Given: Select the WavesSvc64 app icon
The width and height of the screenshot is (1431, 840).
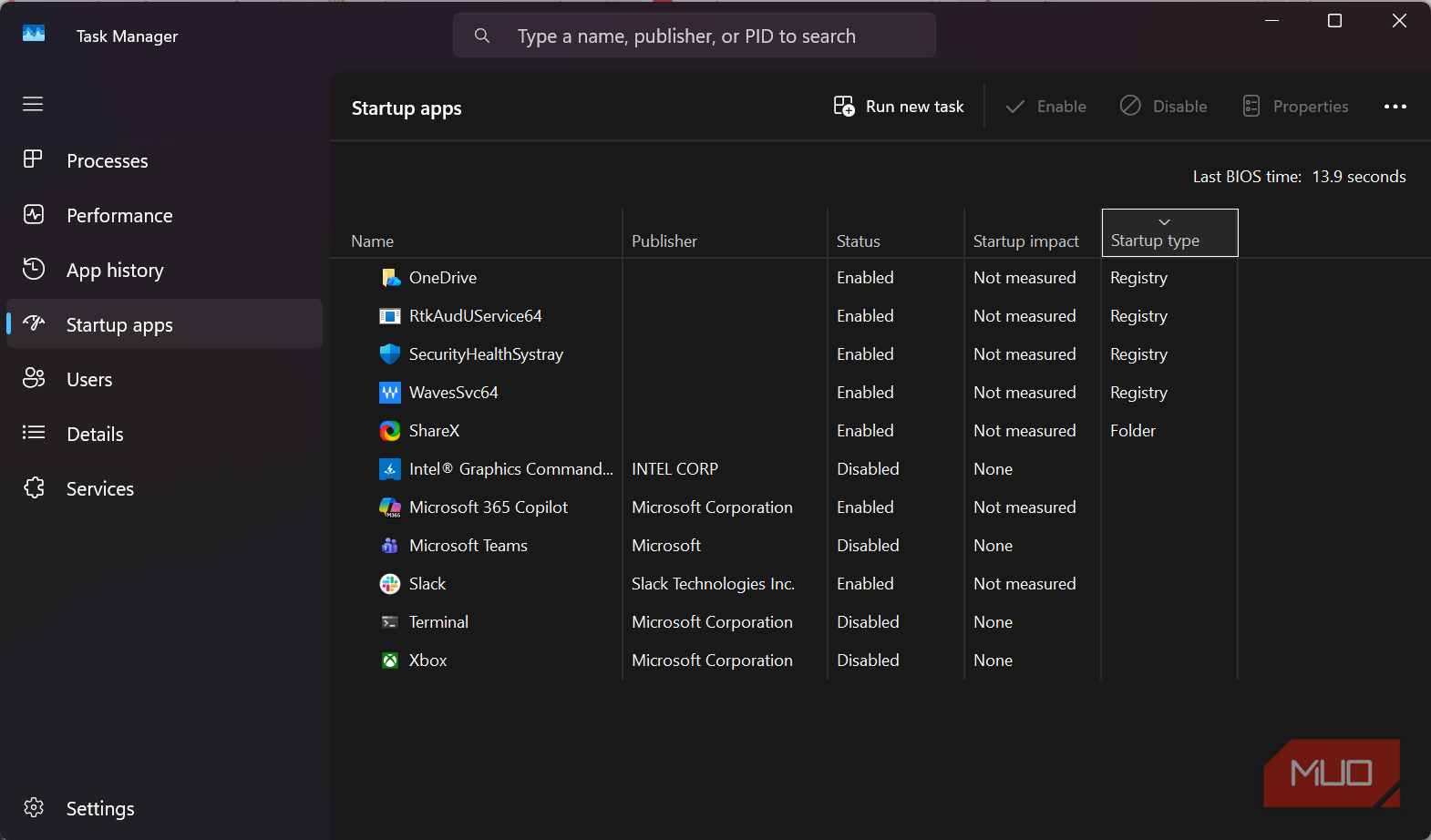Looking at the screenshot, I should (x=390, y=393).
